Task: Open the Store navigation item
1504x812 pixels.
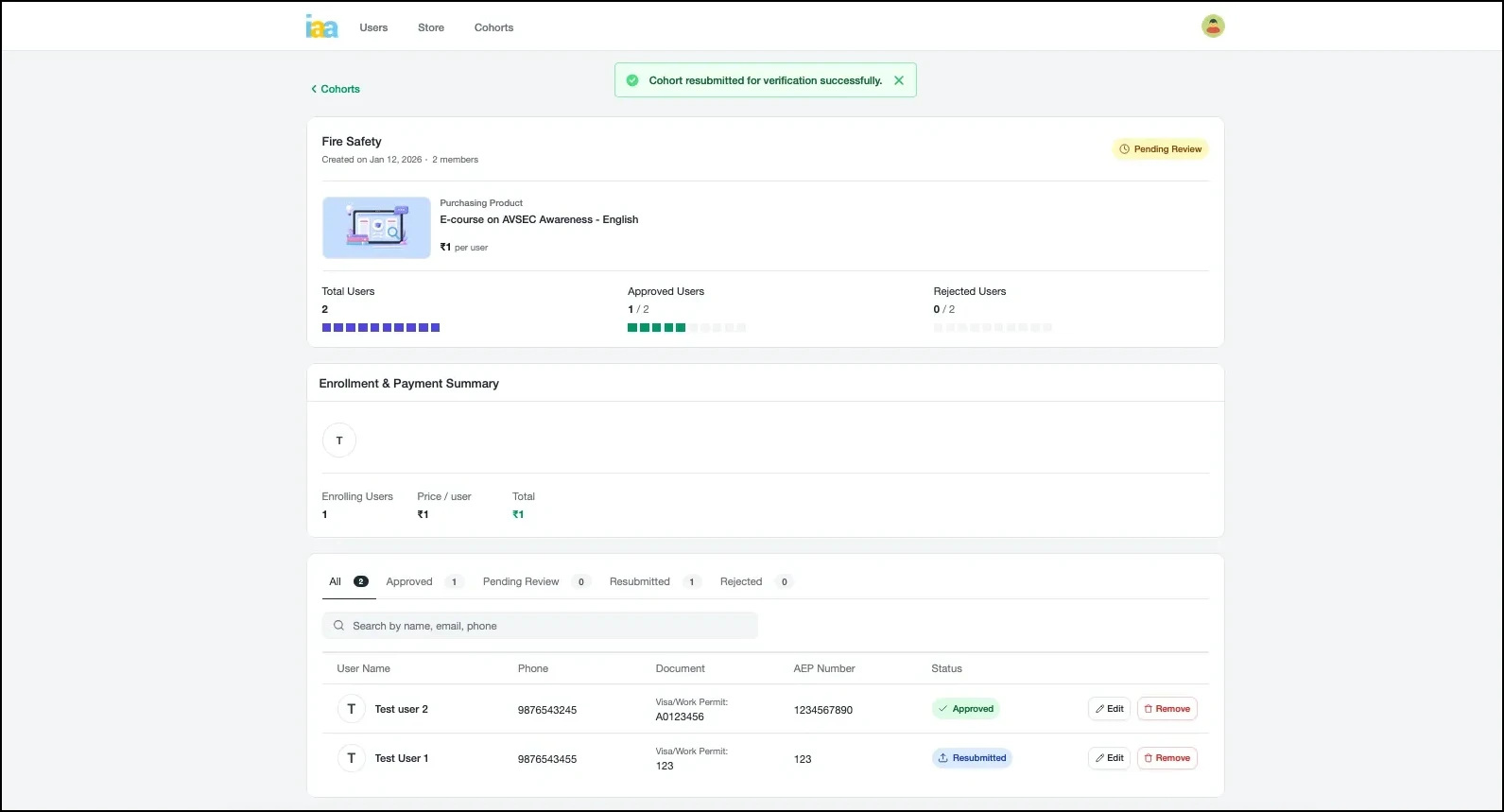Action: [431, 27]
